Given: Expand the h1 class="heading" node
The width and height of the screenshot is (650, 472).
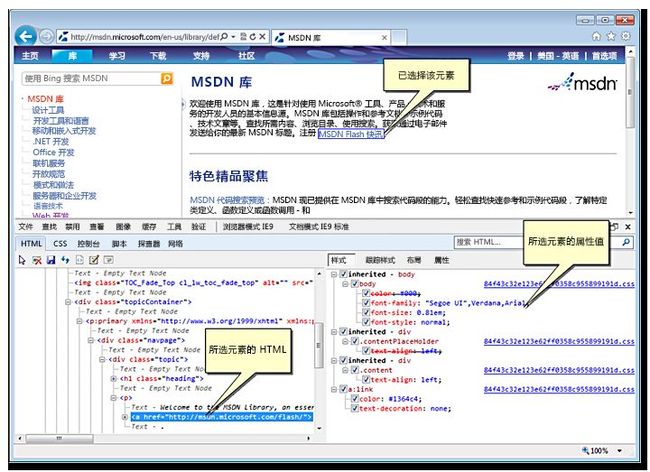Looking at the screenshot, I should (113, 378).
